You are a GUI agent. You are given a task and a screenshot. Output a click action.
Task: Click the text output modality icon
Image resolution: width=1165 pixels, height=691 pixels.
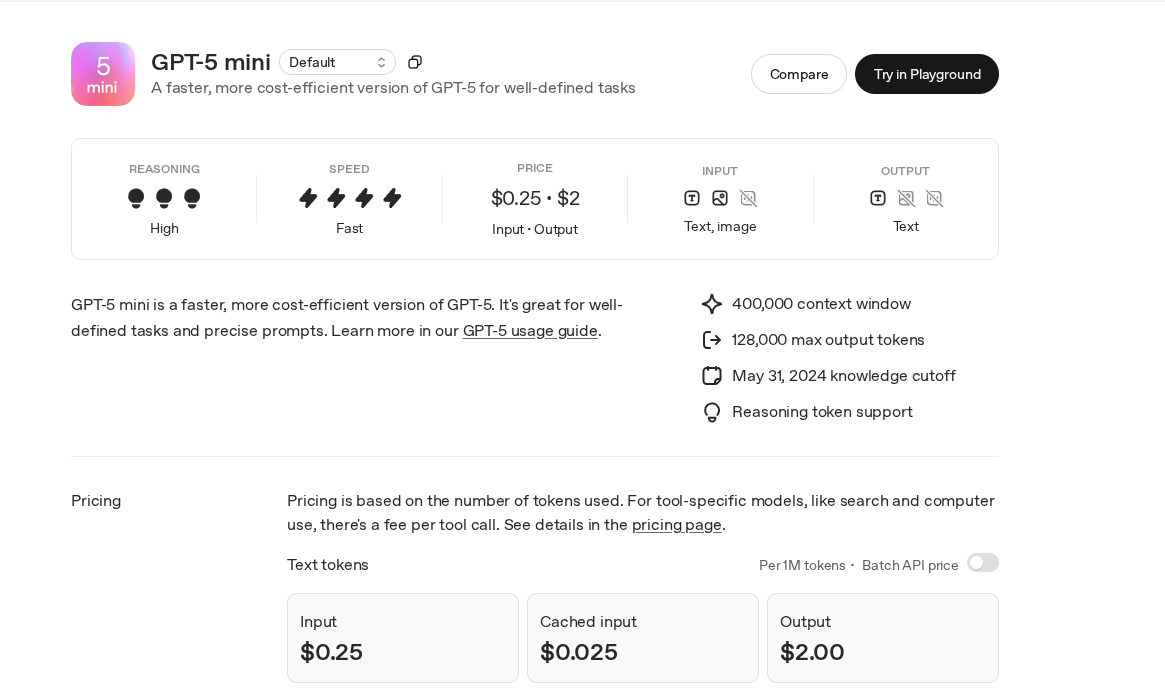[x=877, y=198]
